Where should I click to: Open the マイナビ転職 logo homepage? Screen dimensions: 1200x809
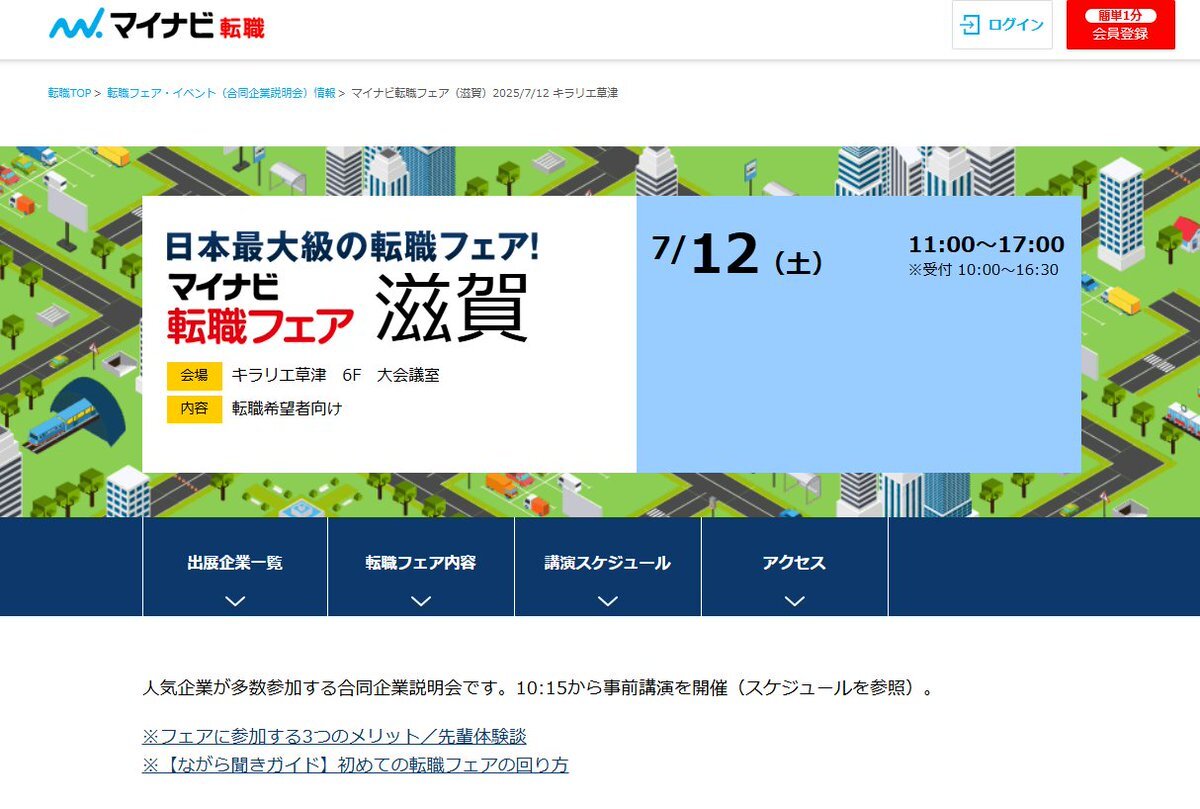[x=157, y=24]
